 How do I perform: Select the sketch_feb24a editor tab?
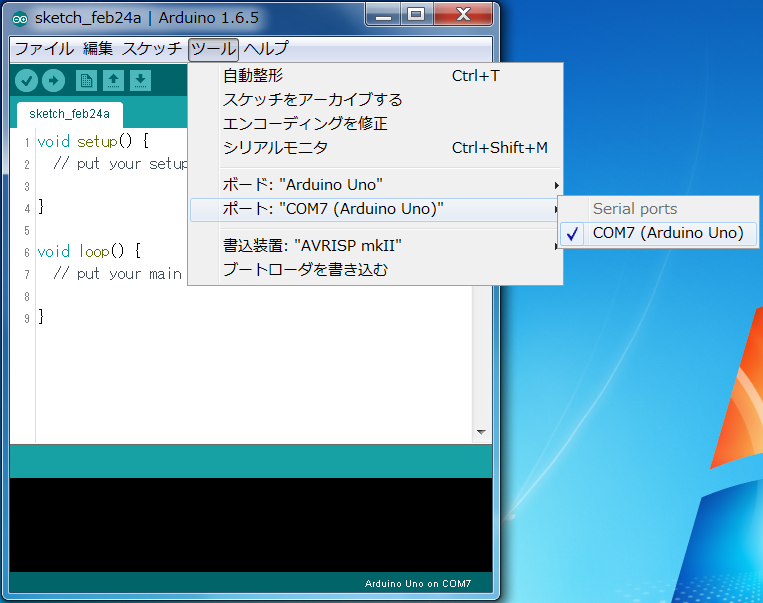(x=70, y=114)
